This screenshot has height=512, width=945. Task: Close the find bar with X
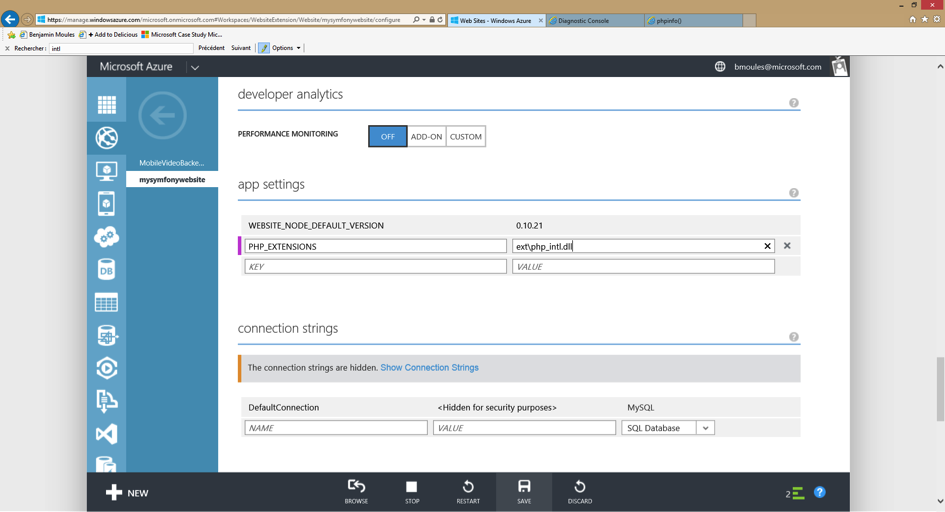pyautogui.click(x=7, y=48)
